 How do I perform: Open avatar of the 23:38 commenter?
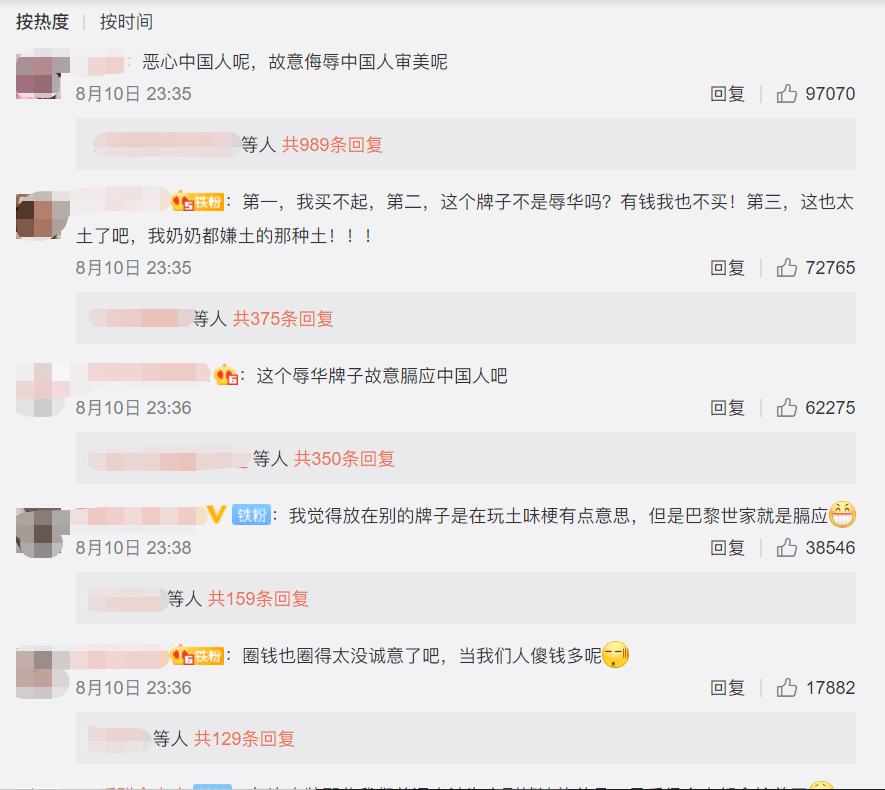coord(40,533)
